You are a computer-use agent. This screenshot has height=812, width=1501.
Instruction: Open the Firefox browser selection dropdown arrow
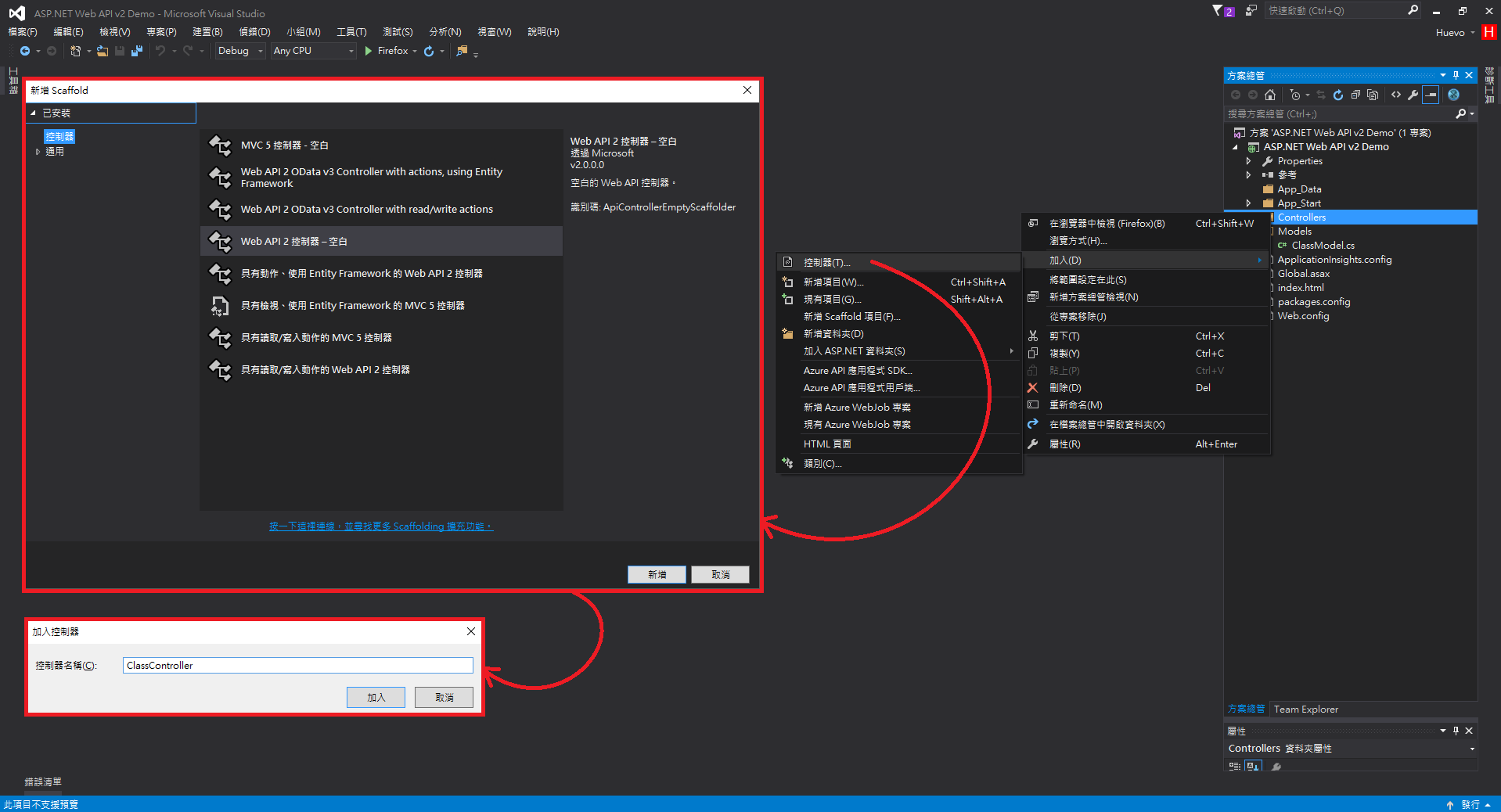pyautogui.click(x=415, y=51)
